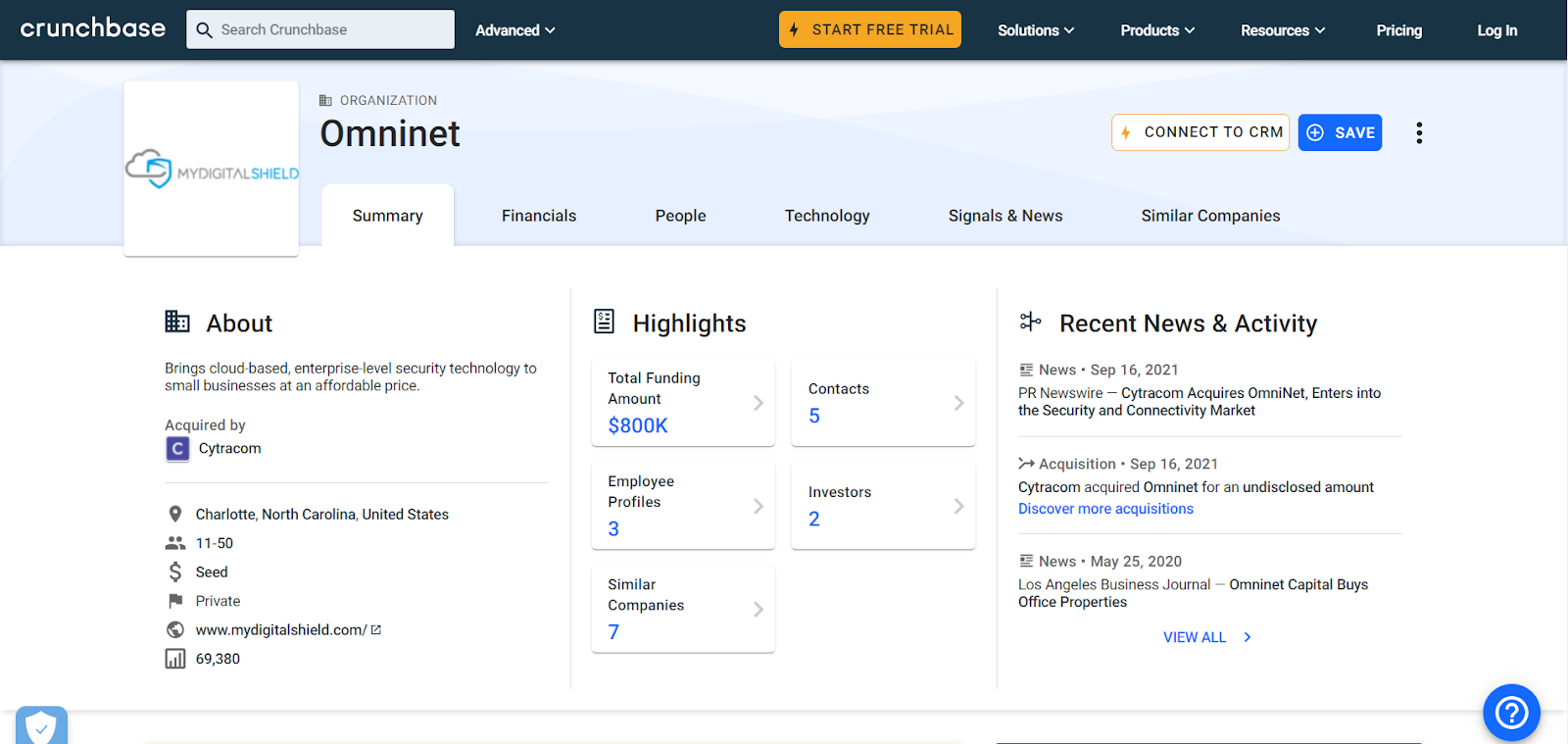Click the Recent News & Activity icon

pos(1030,322)
